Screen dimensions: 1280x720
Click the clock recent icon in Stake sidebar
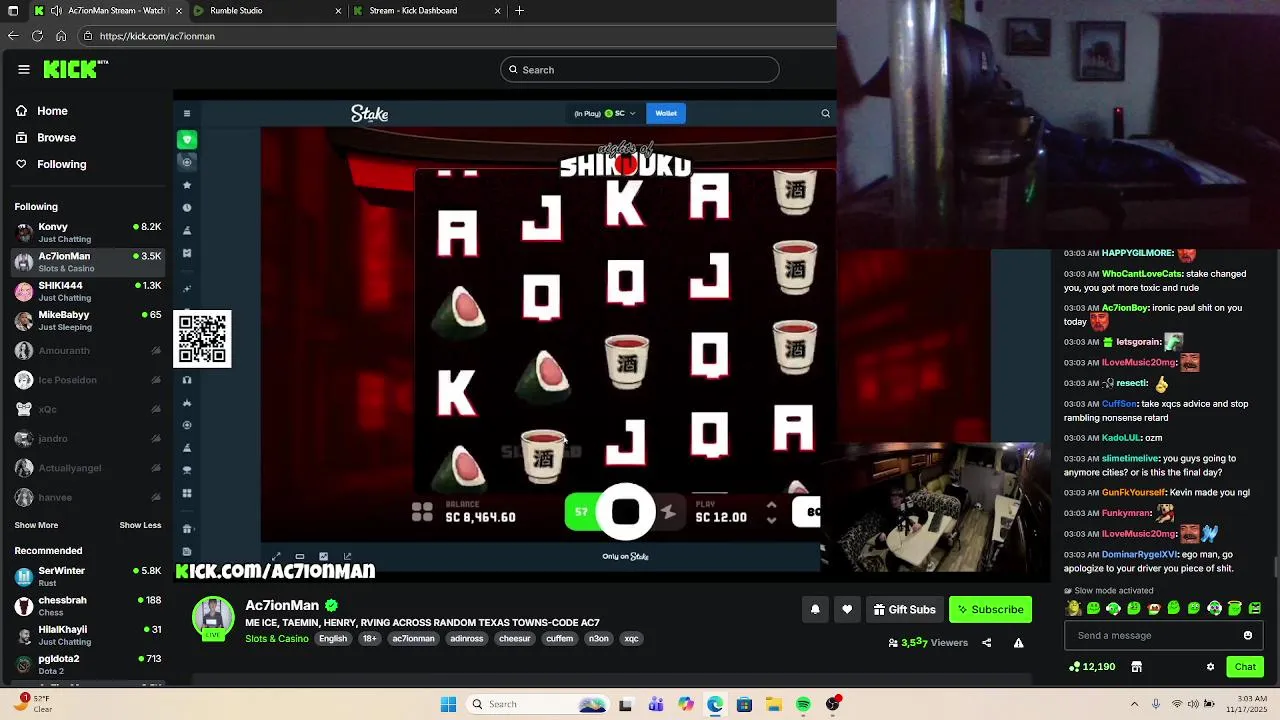(x=187, y=208)
